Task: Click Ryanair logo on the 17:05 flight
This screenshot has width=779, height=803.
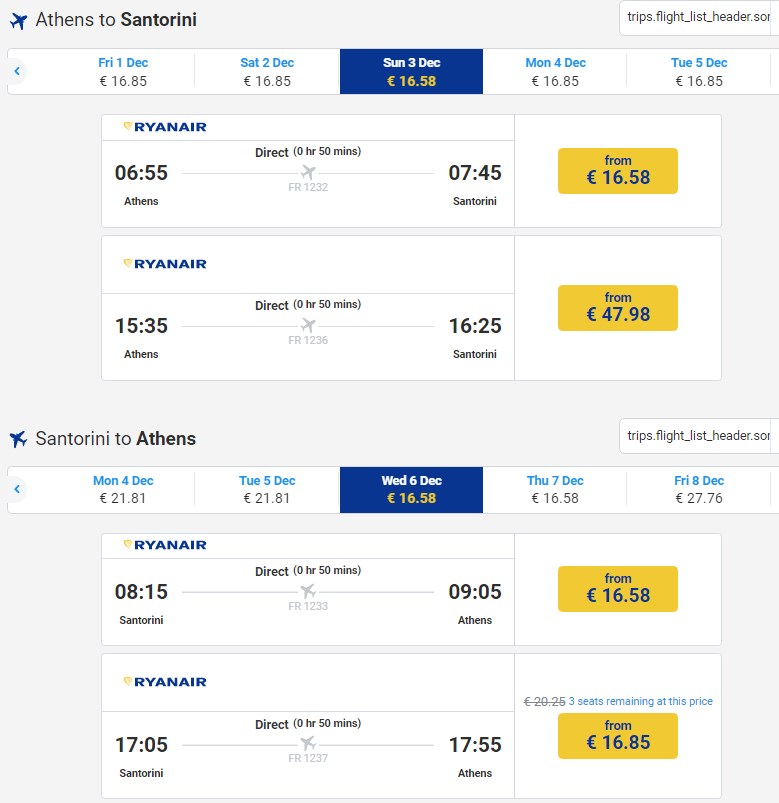Action: point(164,682)
